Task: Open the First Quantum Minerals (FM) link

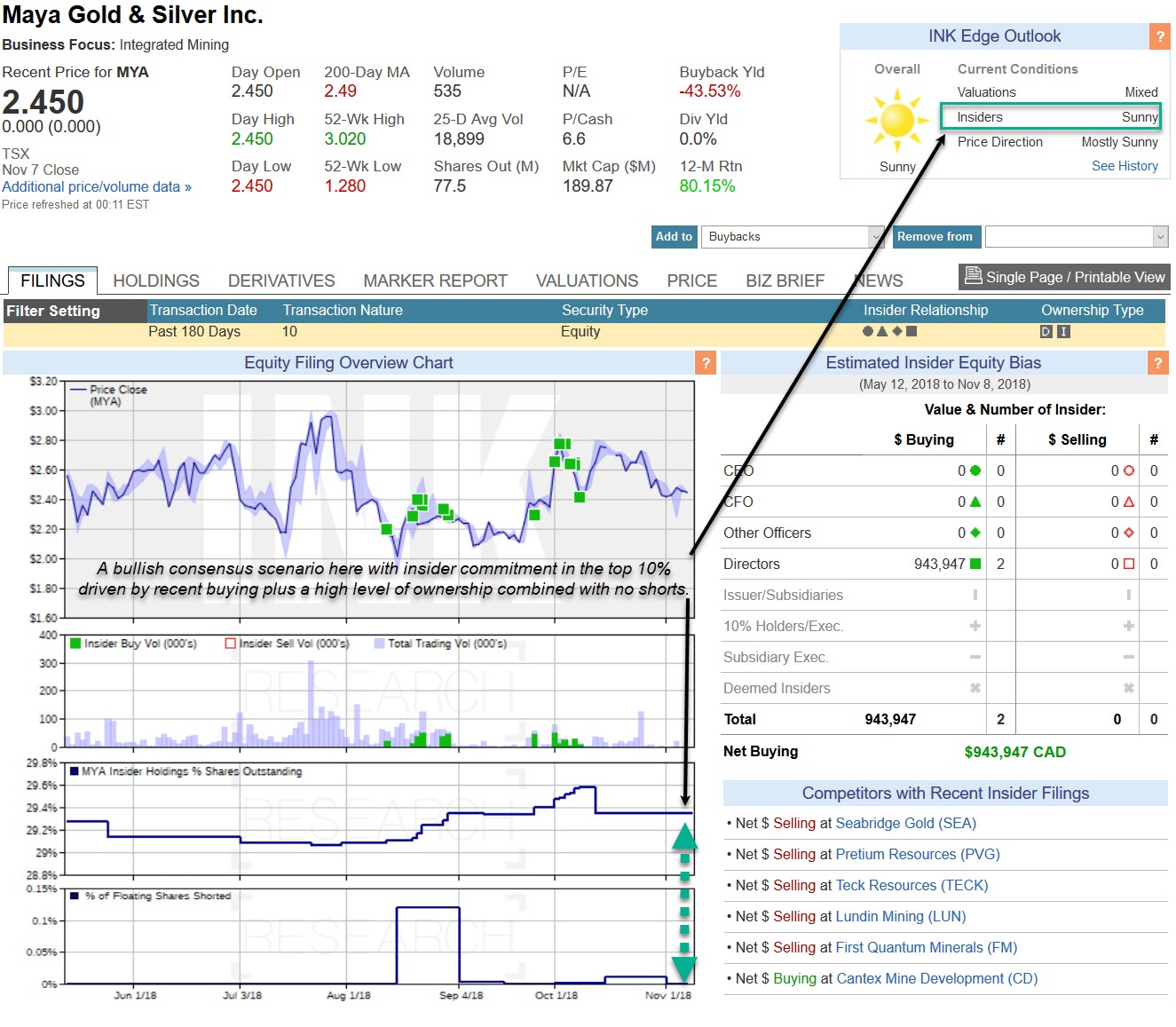Action: (x=927, y=947)
